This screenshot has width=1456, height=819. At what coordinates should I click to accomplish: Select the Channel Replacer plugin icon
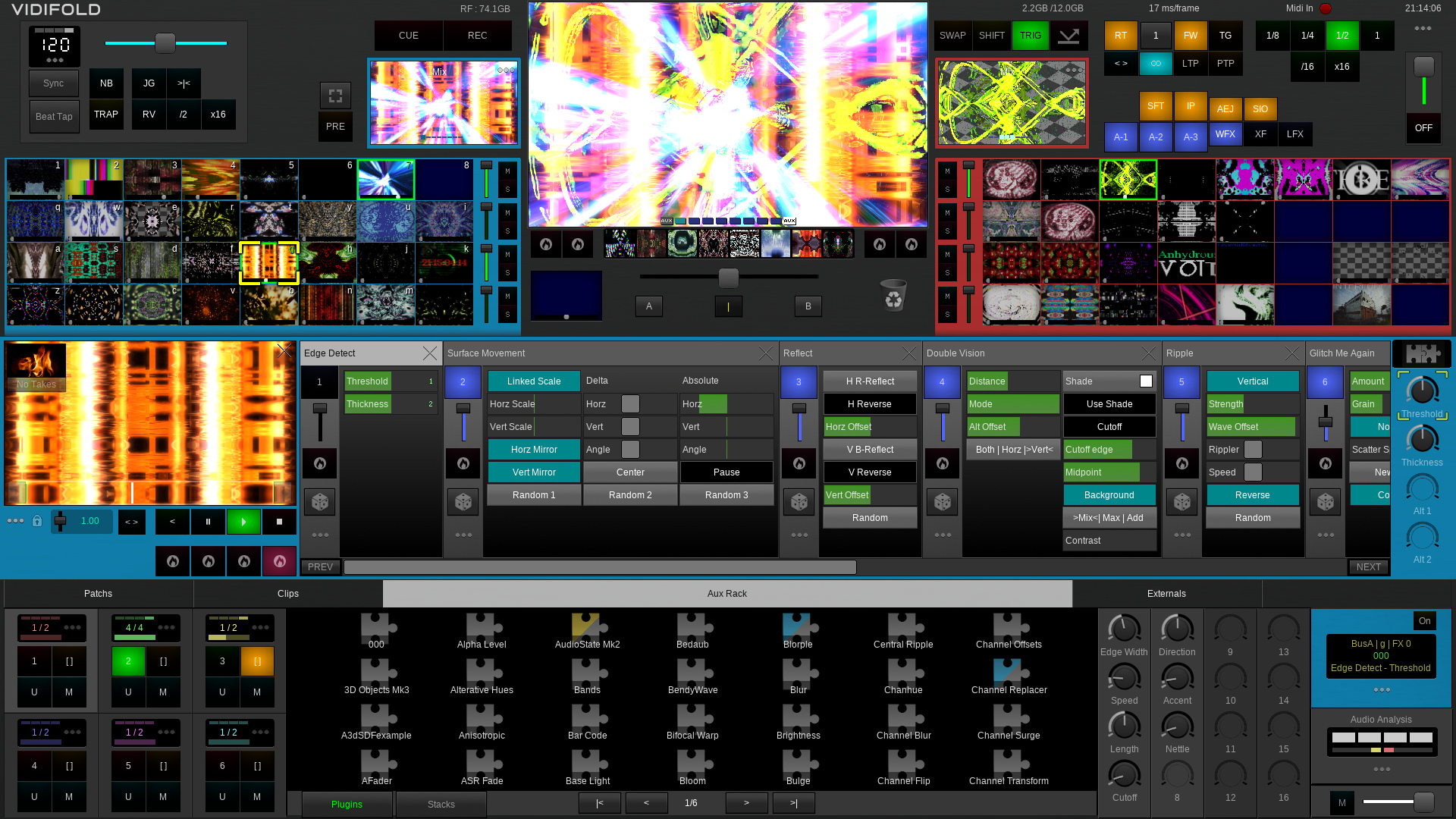point(1009,672)
